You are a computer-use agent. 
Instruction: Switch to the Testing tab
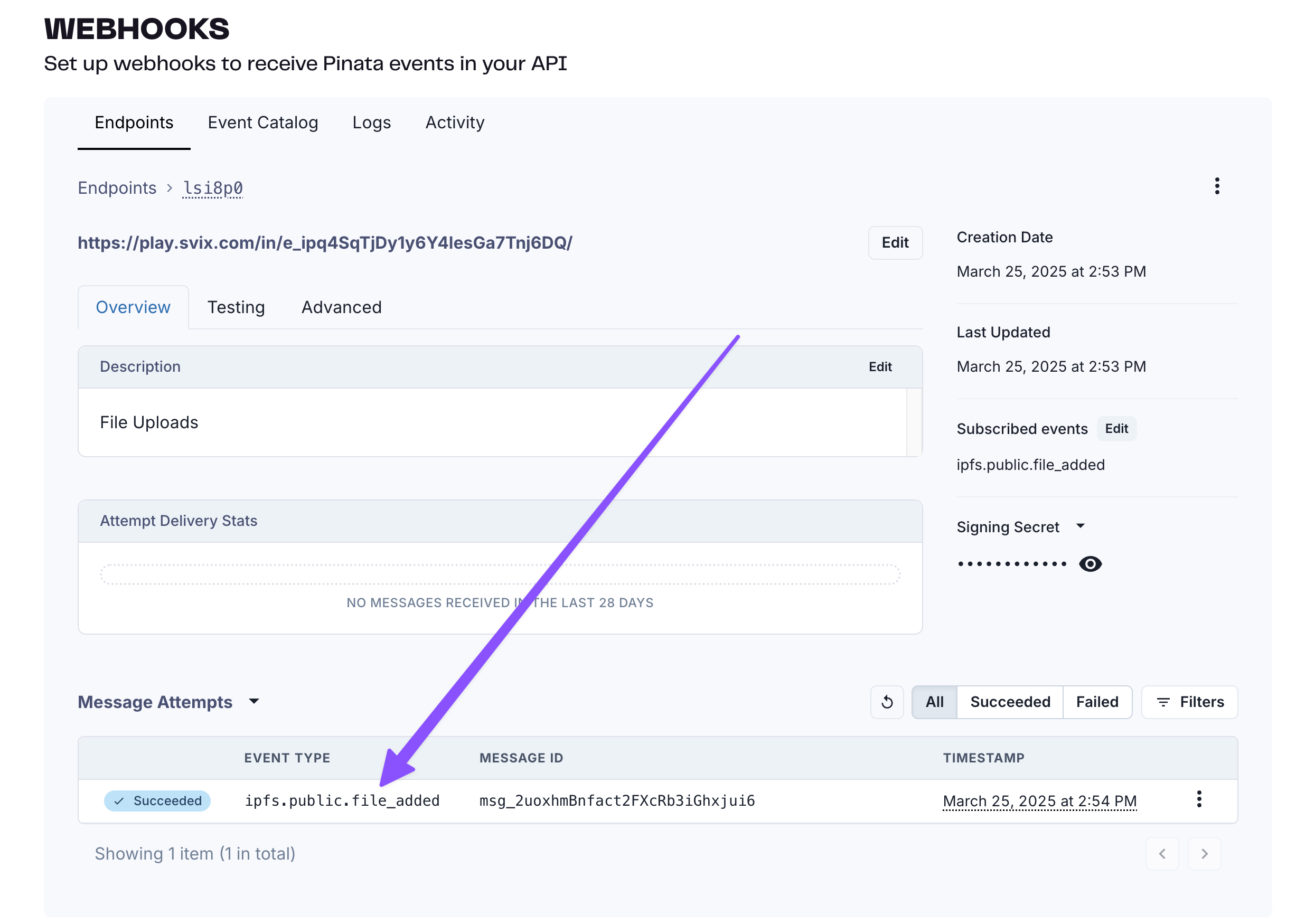(x=236, y=307)
